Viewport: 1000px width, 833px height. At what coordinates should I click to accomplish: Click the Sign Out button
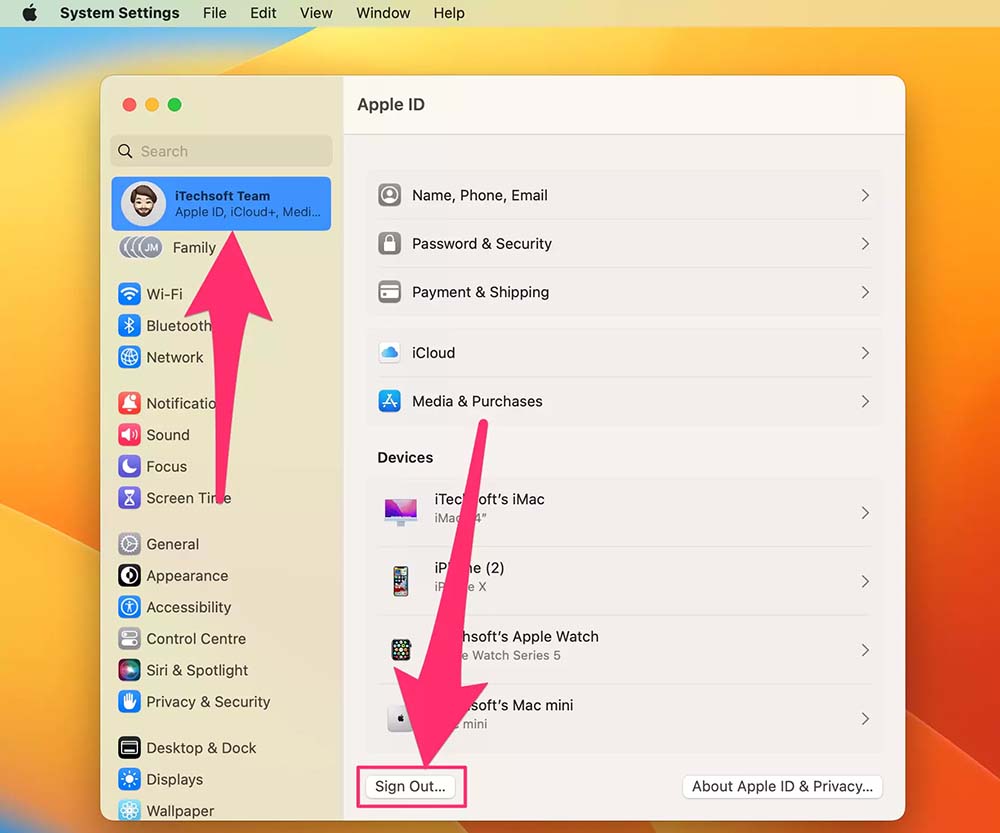411,786
